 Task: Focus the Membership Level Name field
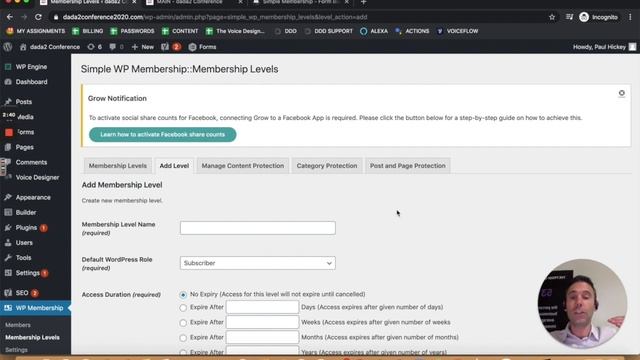point(258,228)
